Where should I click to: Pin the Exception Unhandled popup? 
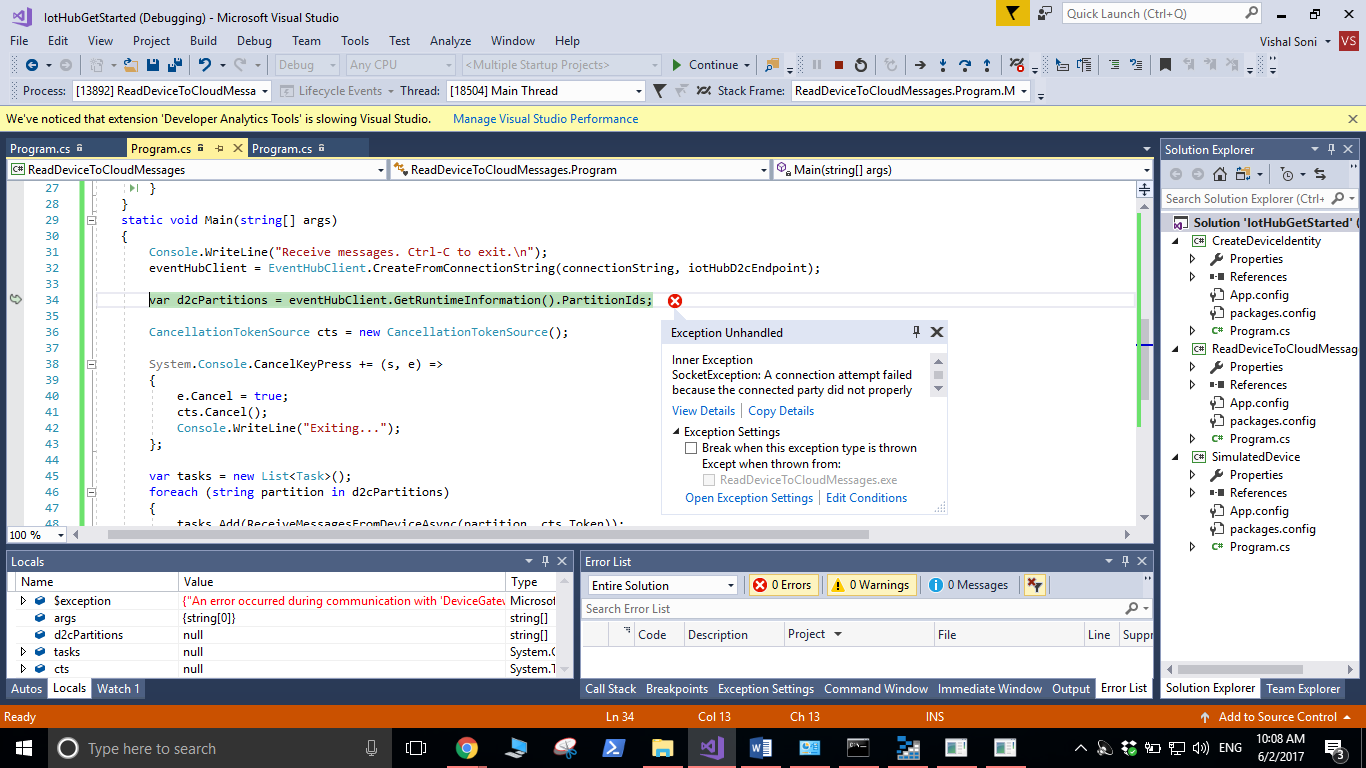(916, 332)
